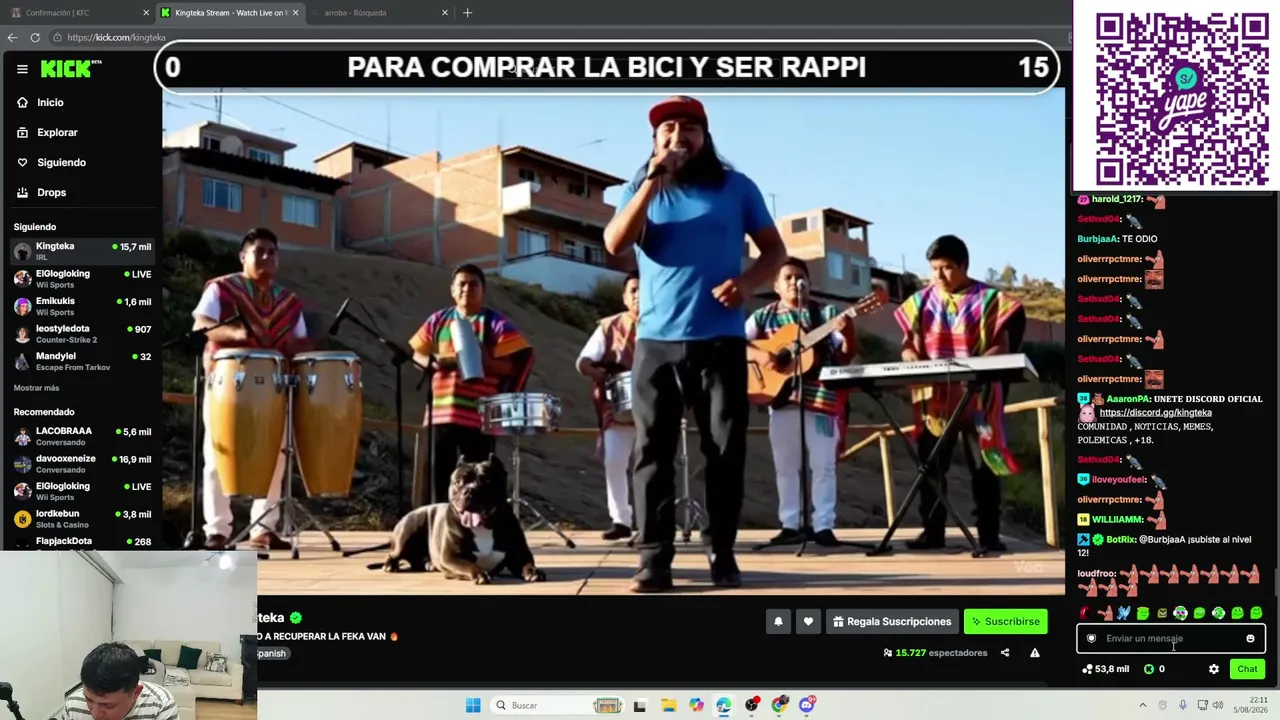
Task: Click the share stream icon
Action: tap(1005, 653)
